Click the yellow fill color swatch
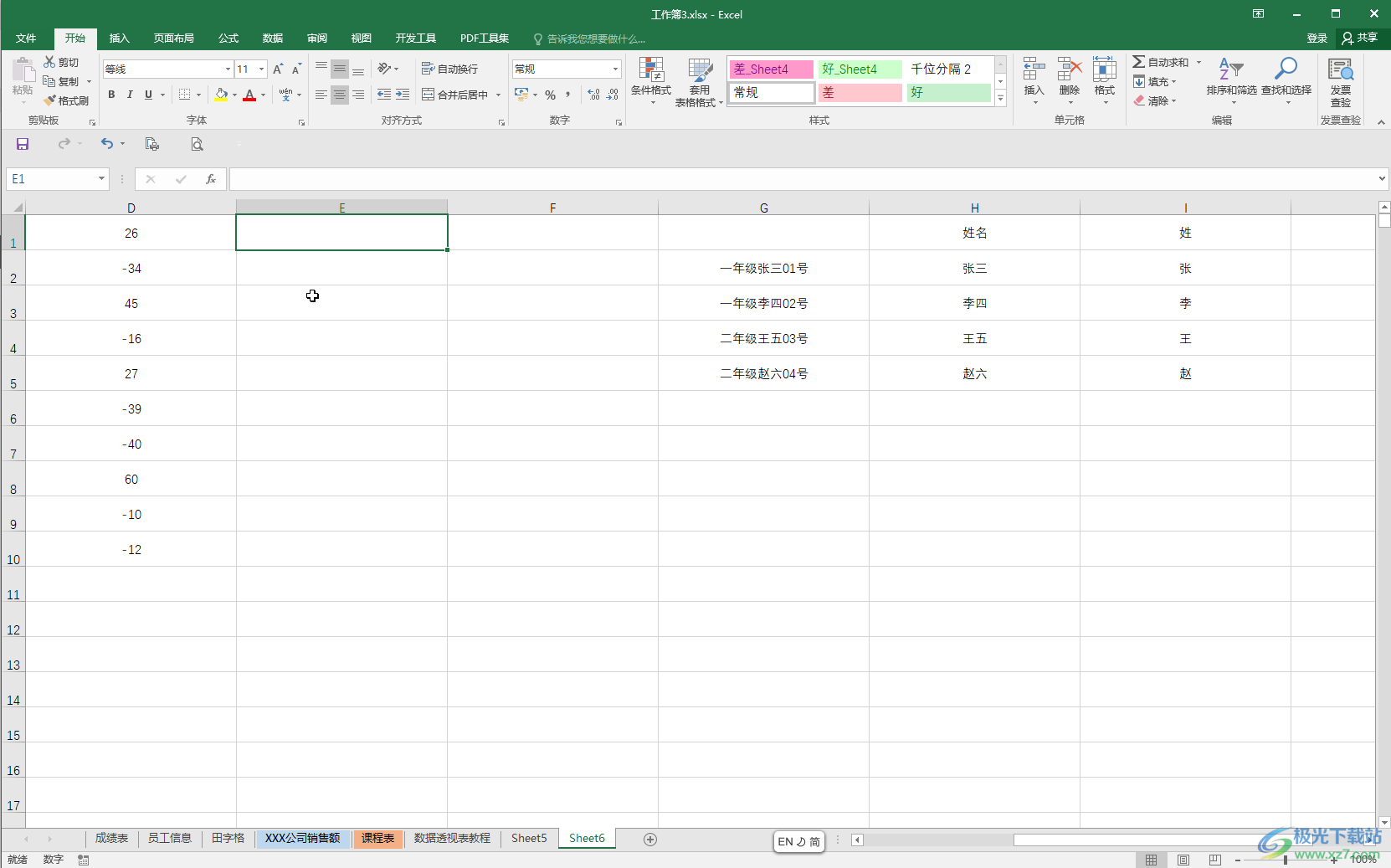 pyautogui.click(x=221, y=95)
